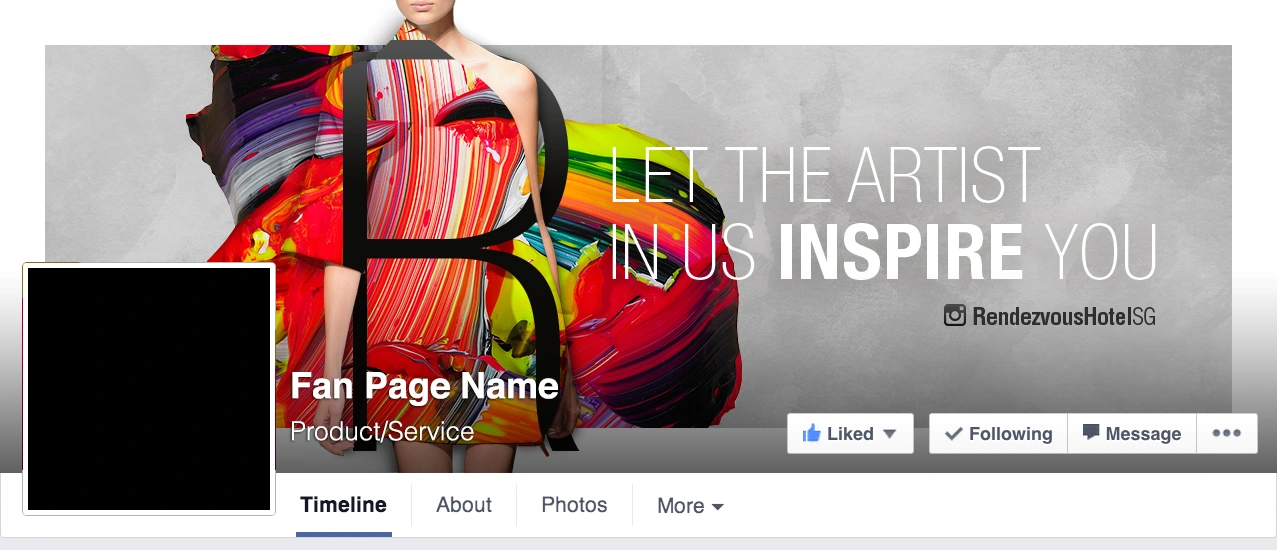Expand the Liked dropdown arrow
The width and height of the screenshot is (1277, 550).
[x=889, y=434]
